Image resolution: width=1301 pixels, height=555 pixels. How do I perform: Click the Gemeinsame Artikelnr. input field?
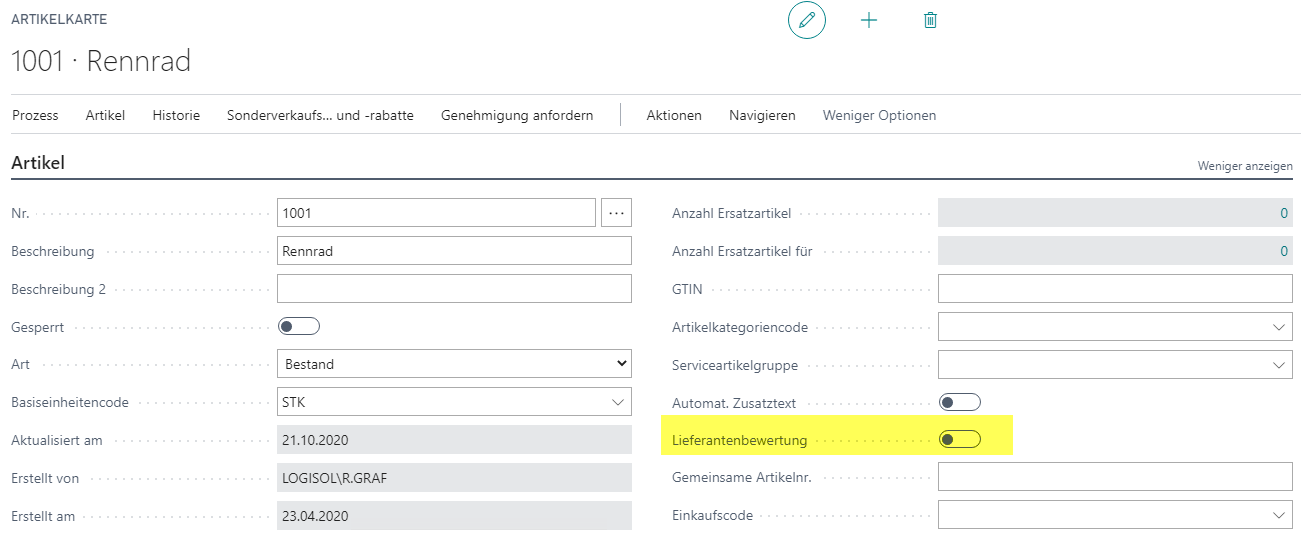click(x=1115, y=477)
